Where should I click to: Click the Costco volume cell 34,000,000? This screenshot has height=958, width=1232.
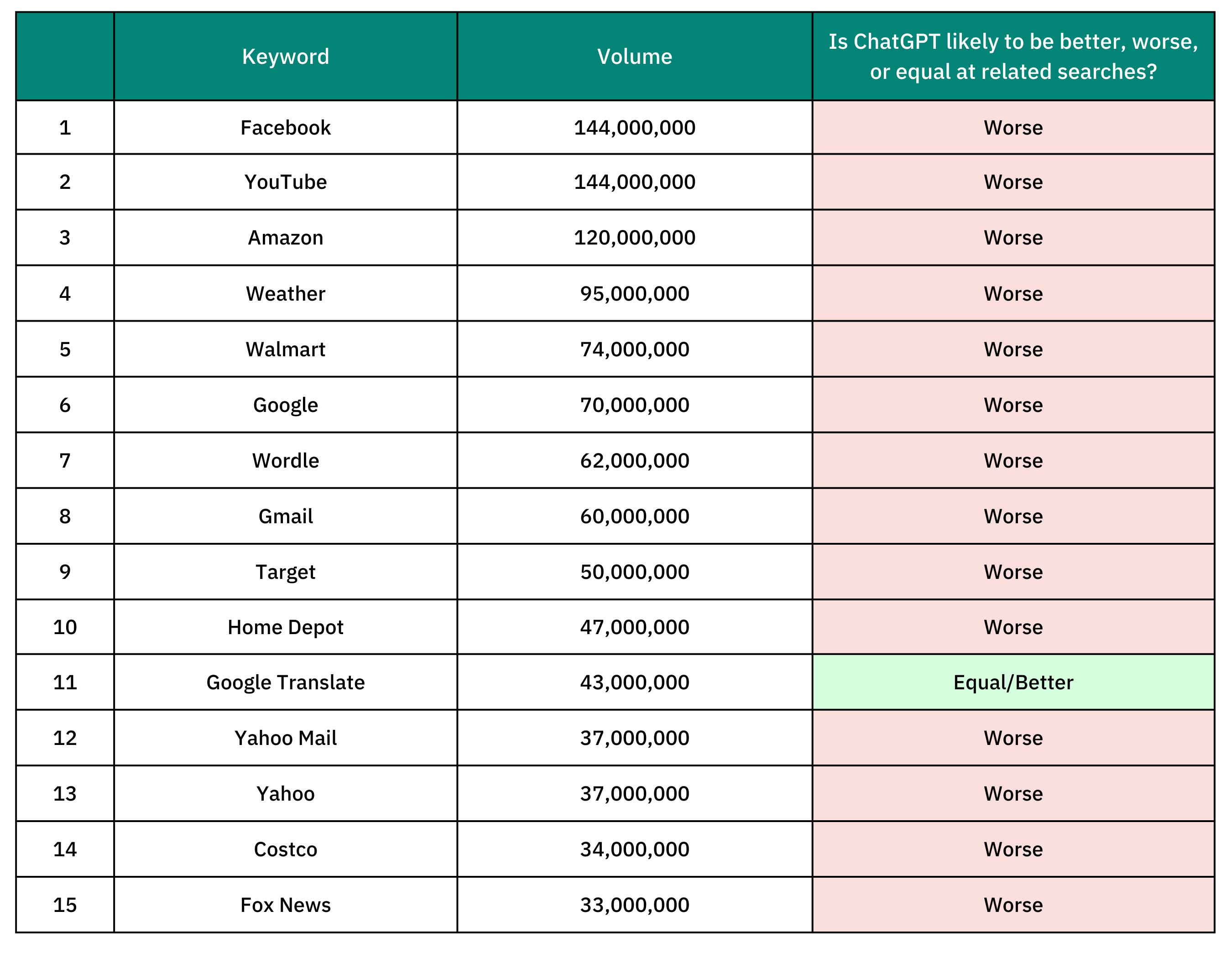pyautogui.click(x=635, y=849)
